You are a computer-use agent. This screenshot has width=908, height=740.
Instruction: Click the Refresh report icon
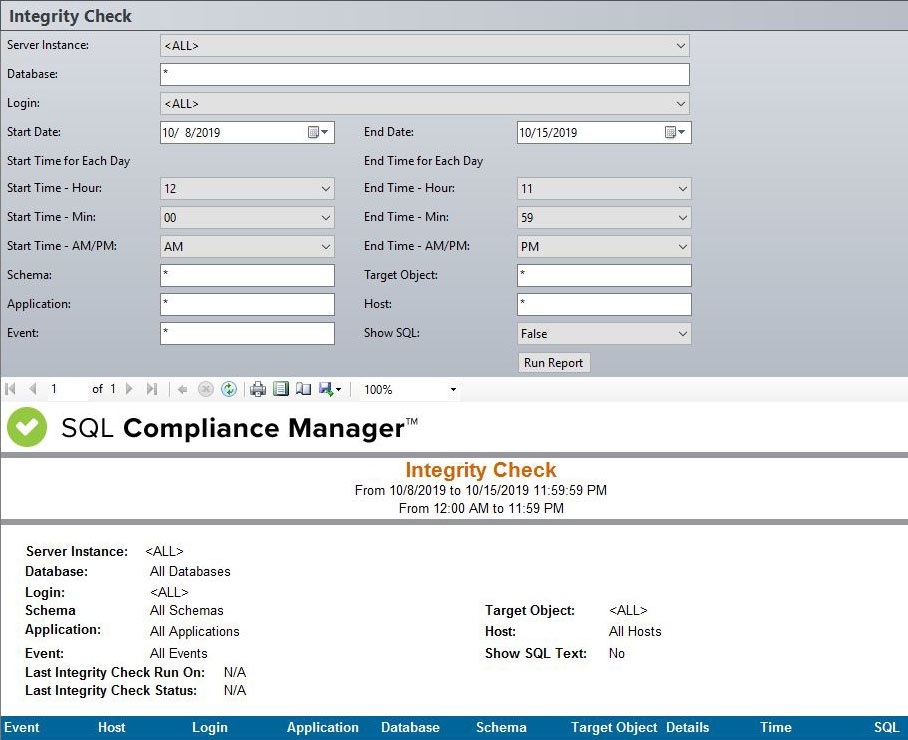[x=229, y=389]
